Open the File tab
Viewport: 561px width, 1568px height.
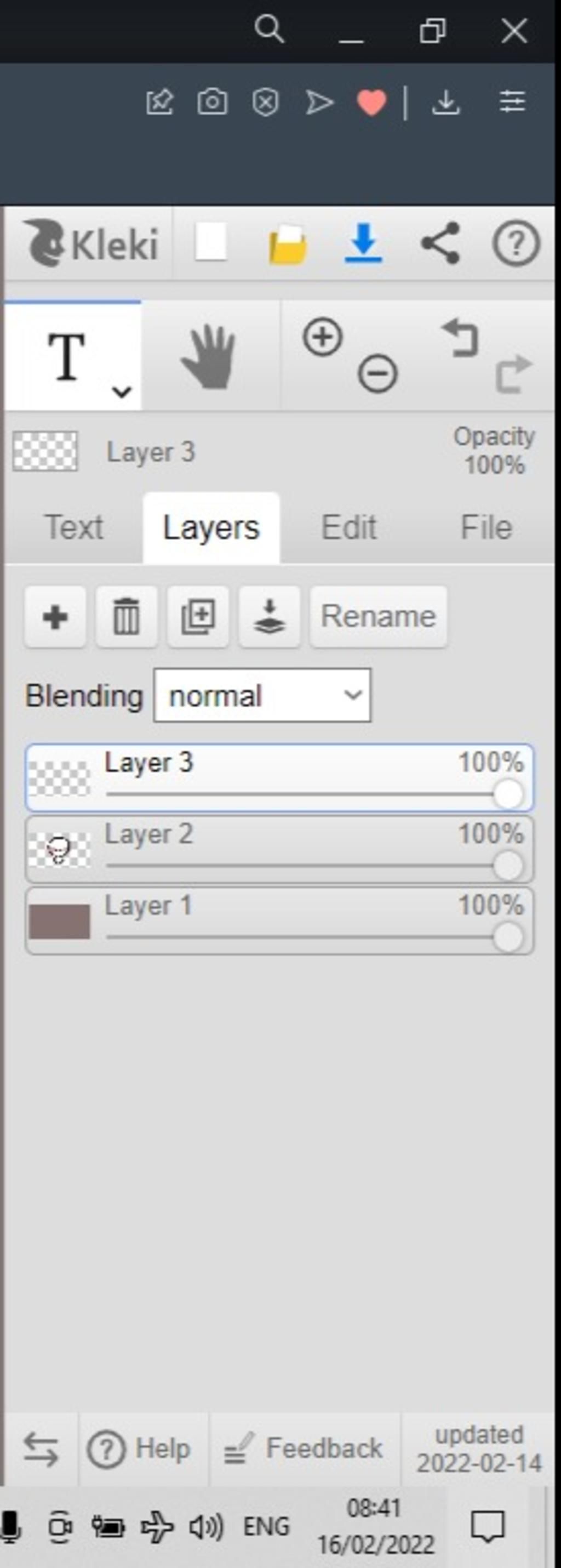486,527
